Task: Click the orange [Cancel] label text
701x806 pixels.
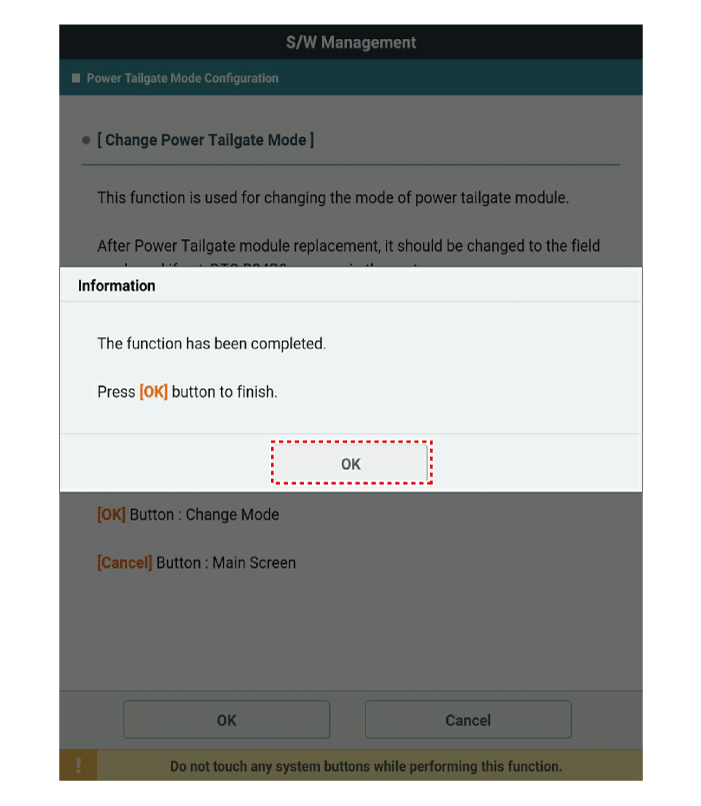Action: click(125, 563)
